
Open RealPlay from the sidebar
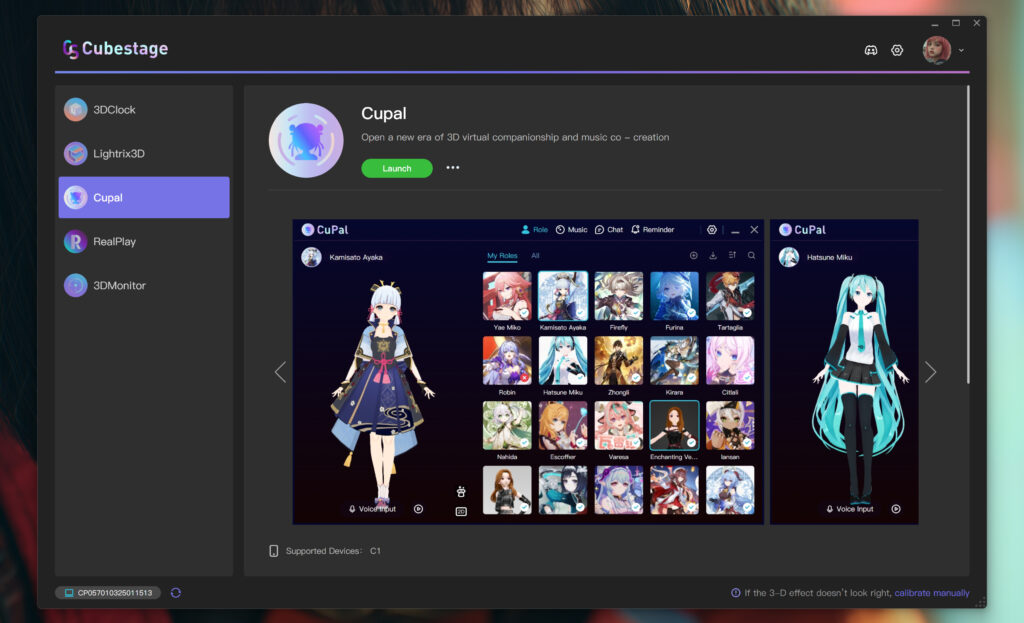[144, 242]
